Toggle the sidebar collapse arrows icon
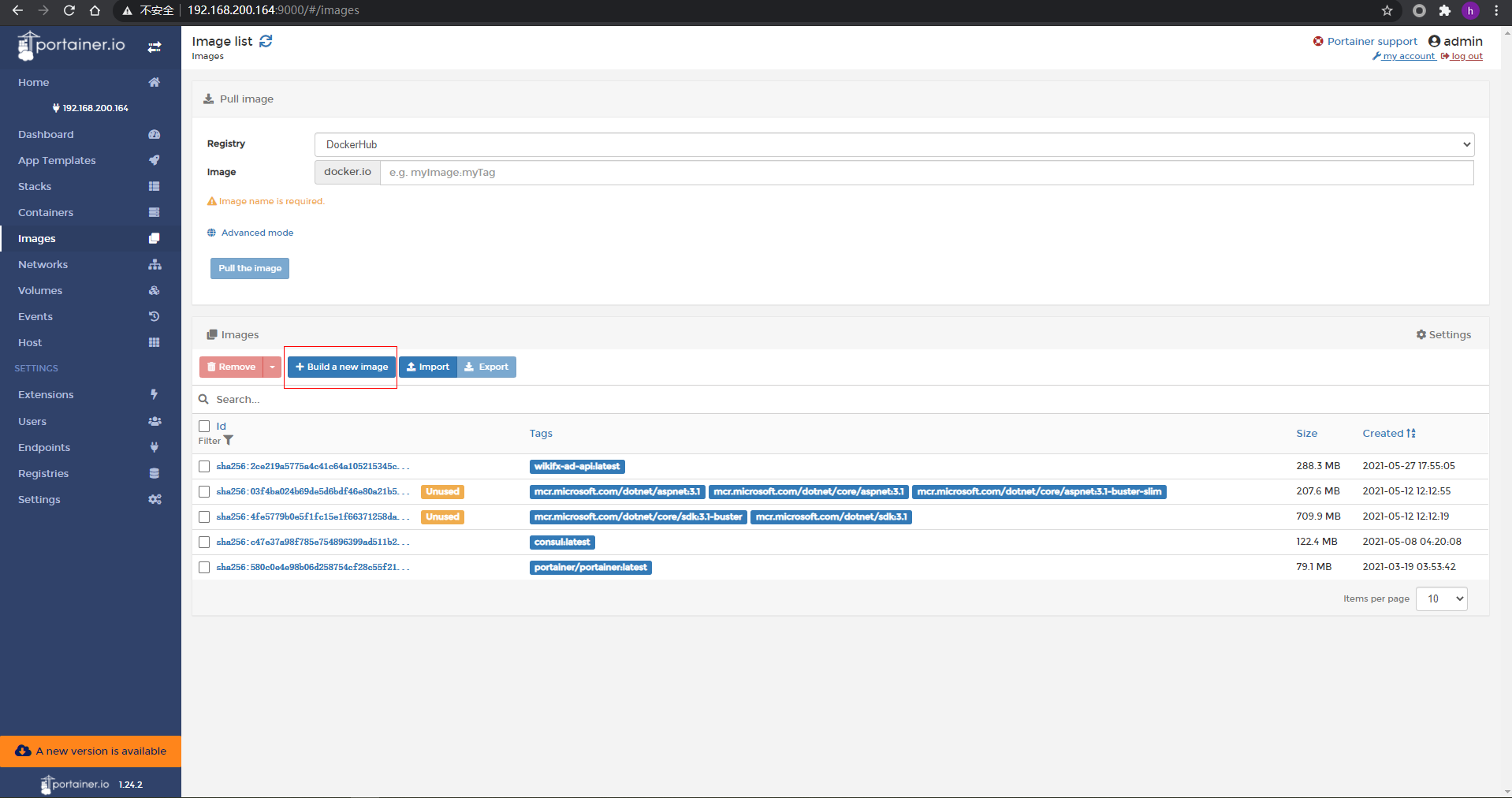1512x798 pixels. [x=155, y=47]
